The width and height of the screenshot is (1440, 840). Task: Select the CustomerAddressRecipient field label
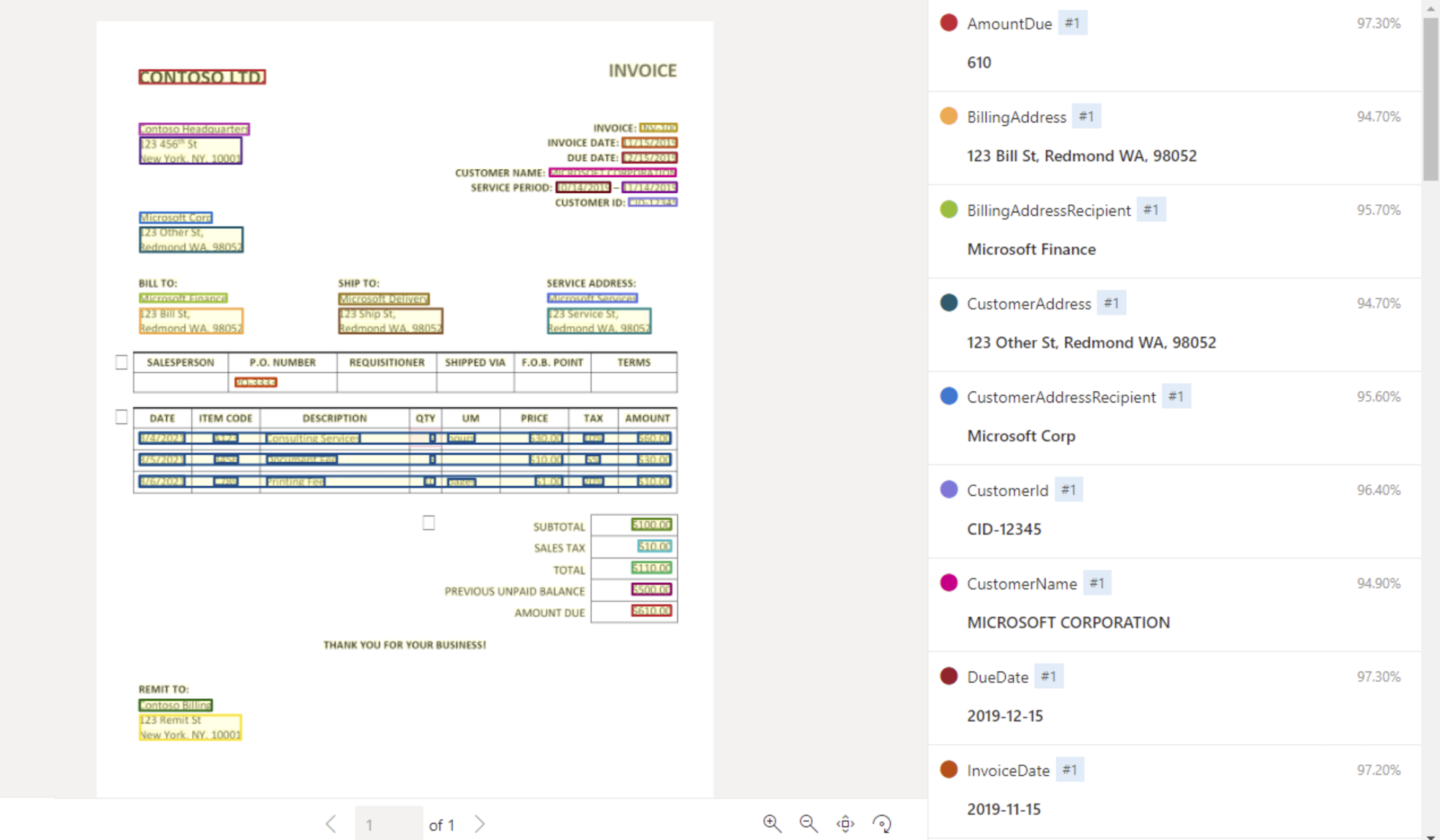point(1061,397)
